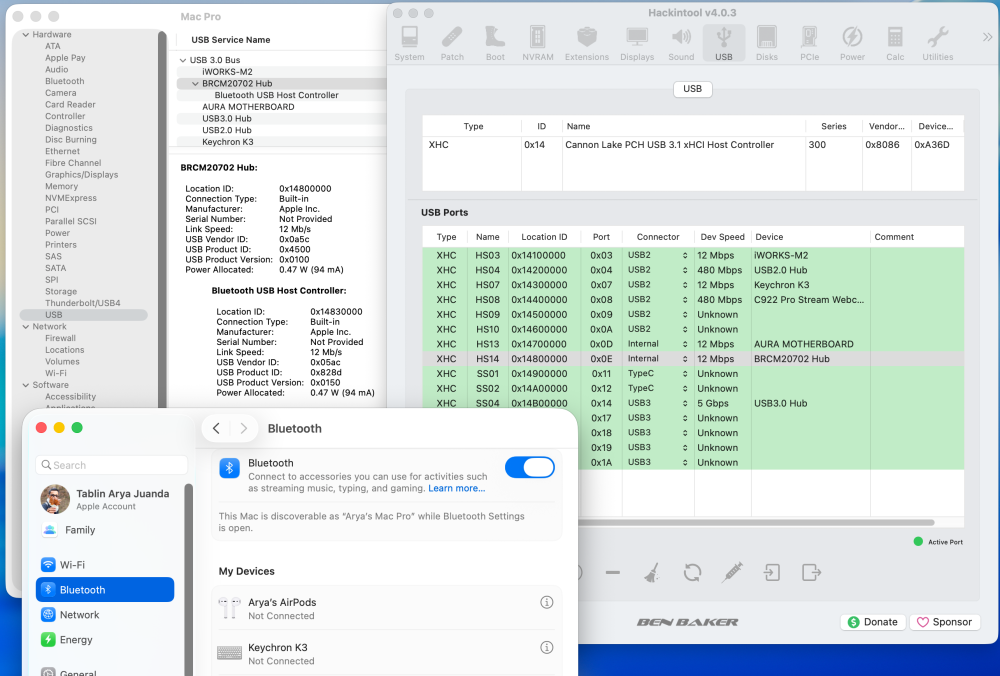
Task: Click the Dev Speed column header
Action: coord(723,237)
